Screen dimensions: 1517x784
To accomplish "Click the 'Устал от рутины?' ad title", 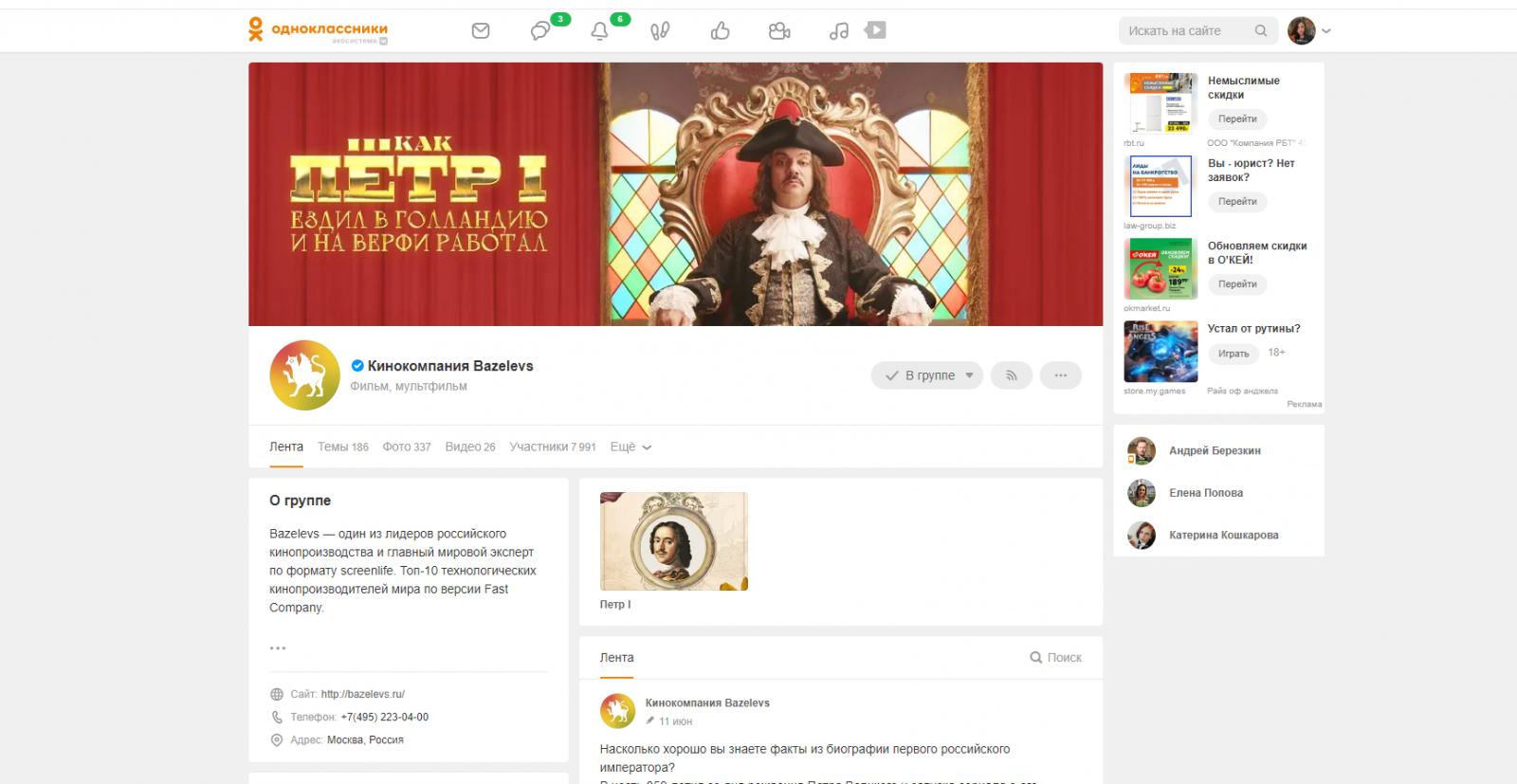I will [1253, 328].
